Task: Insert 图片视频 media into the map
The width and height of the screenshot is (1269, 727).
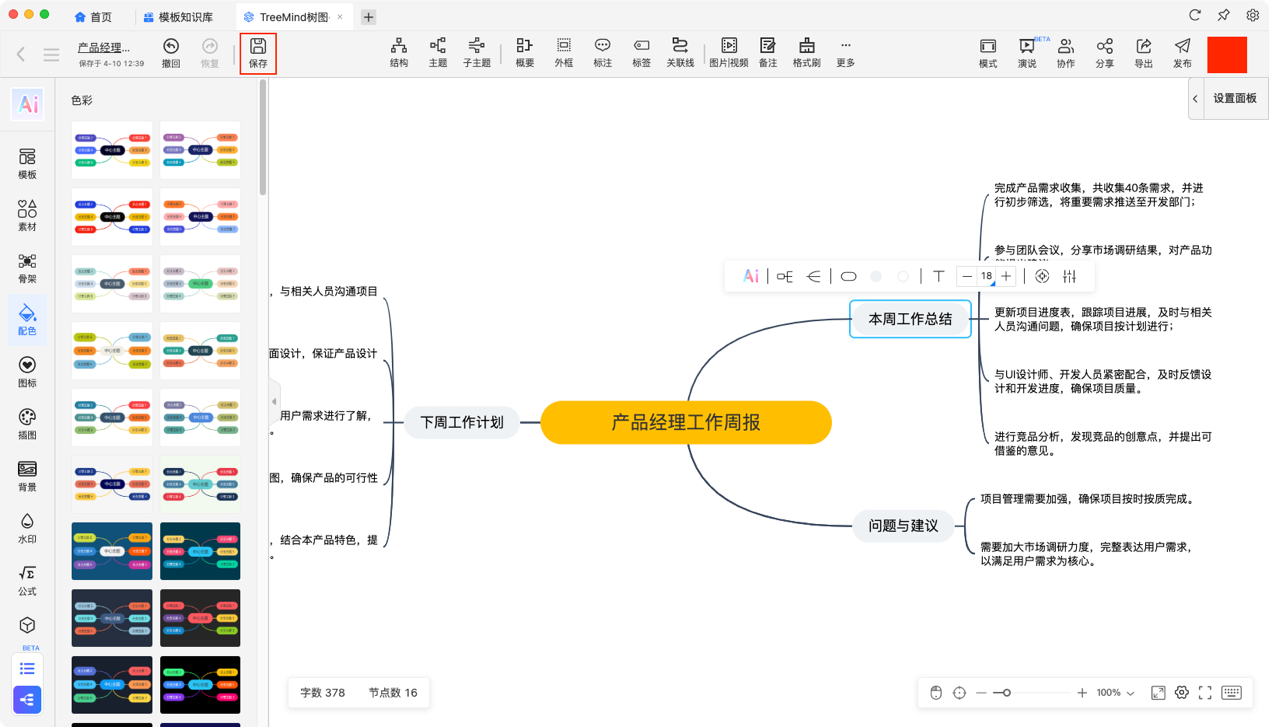Action: (729, 52)
